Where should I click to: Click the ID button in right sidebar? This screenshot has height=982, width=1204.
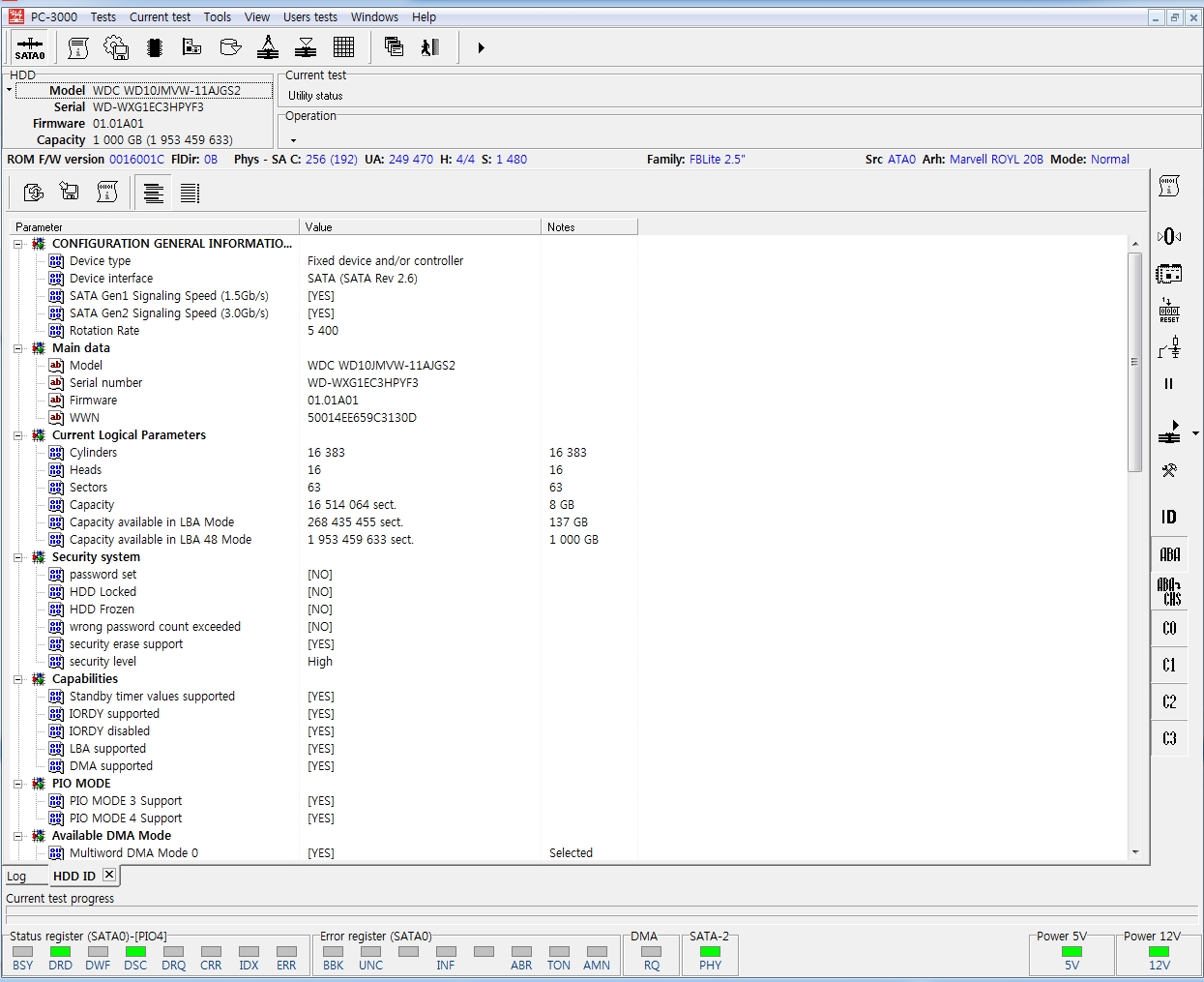tap(1169, 517)
